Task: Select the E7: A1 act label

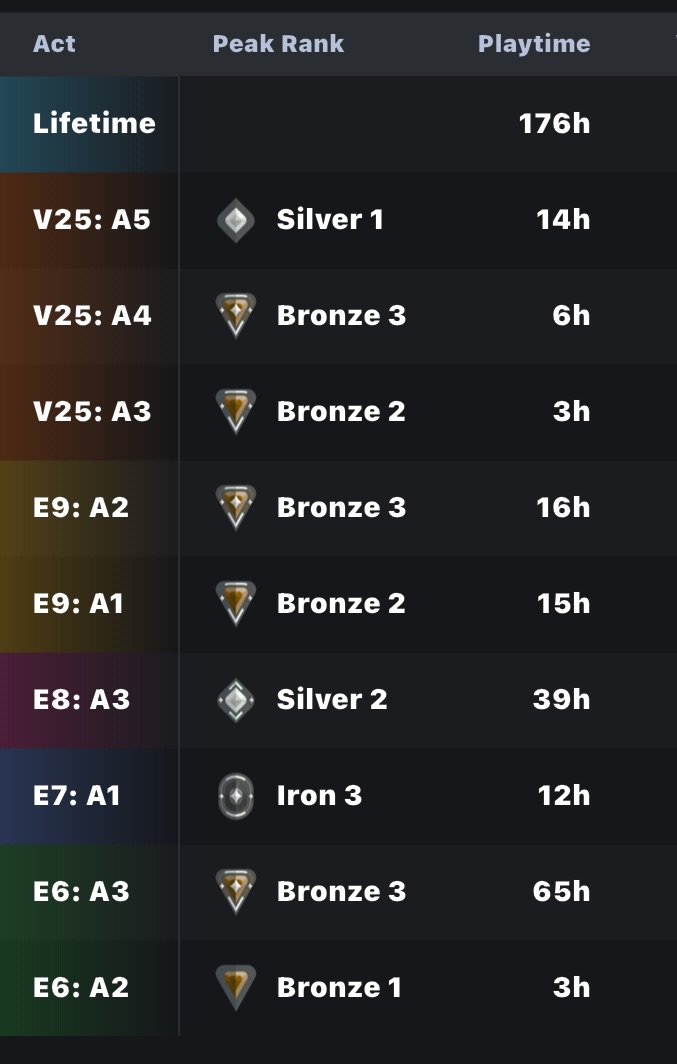Action: [x=77, y=795]
